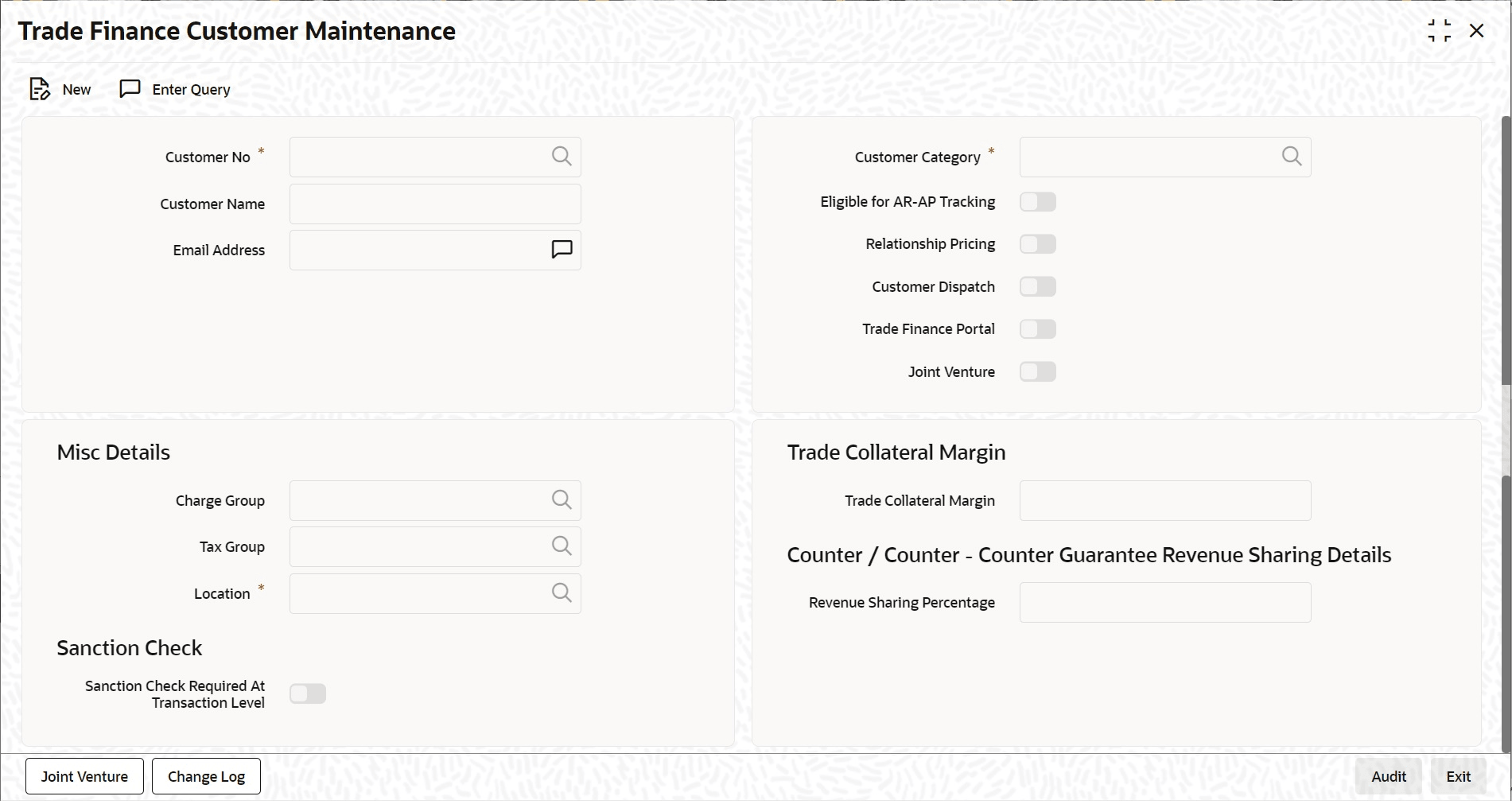Toggle Sanction Check Required At Transaction Level

[308, 694]
